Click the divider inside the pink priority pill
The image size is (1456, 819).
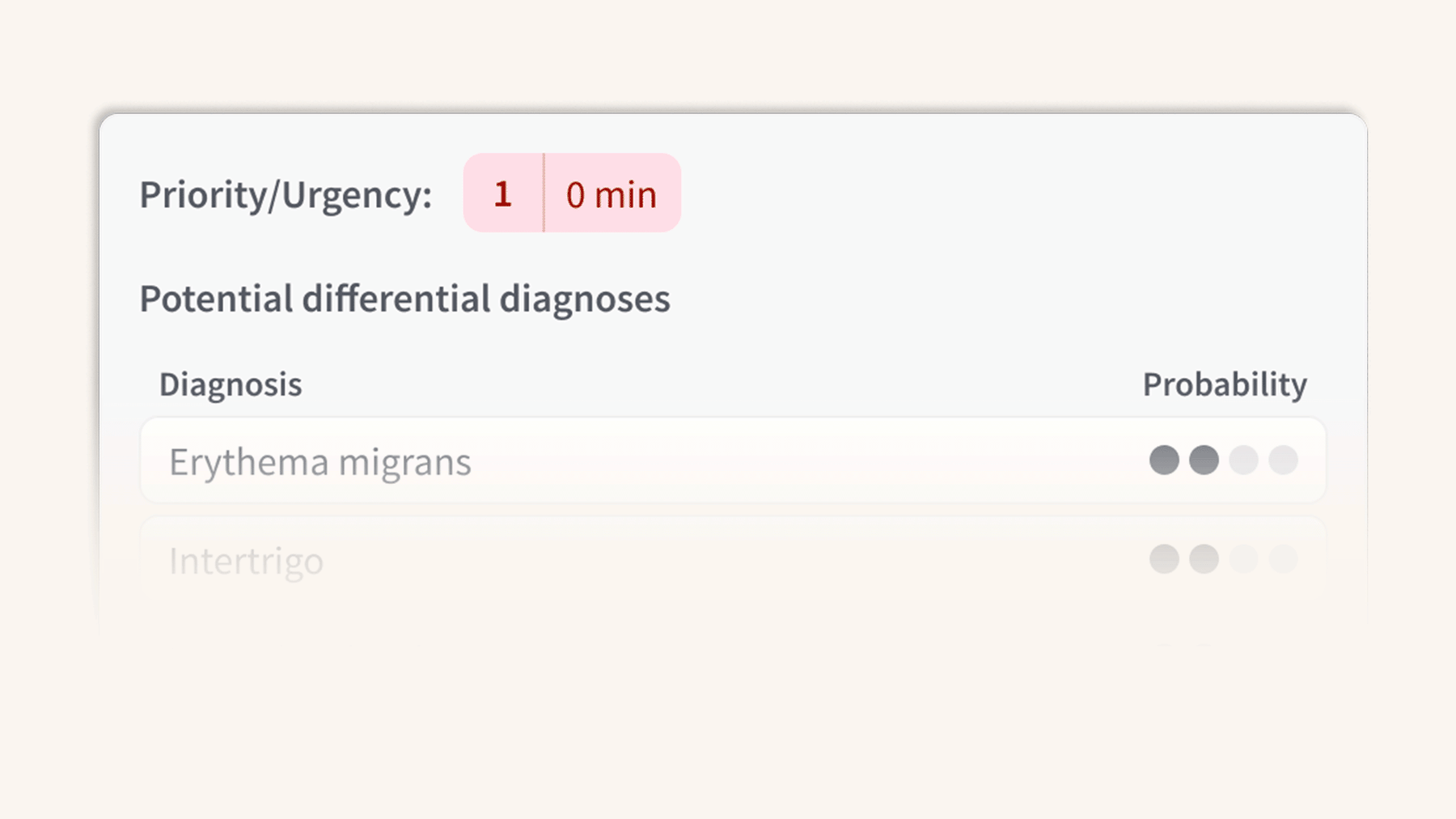[x=544, y=193]
